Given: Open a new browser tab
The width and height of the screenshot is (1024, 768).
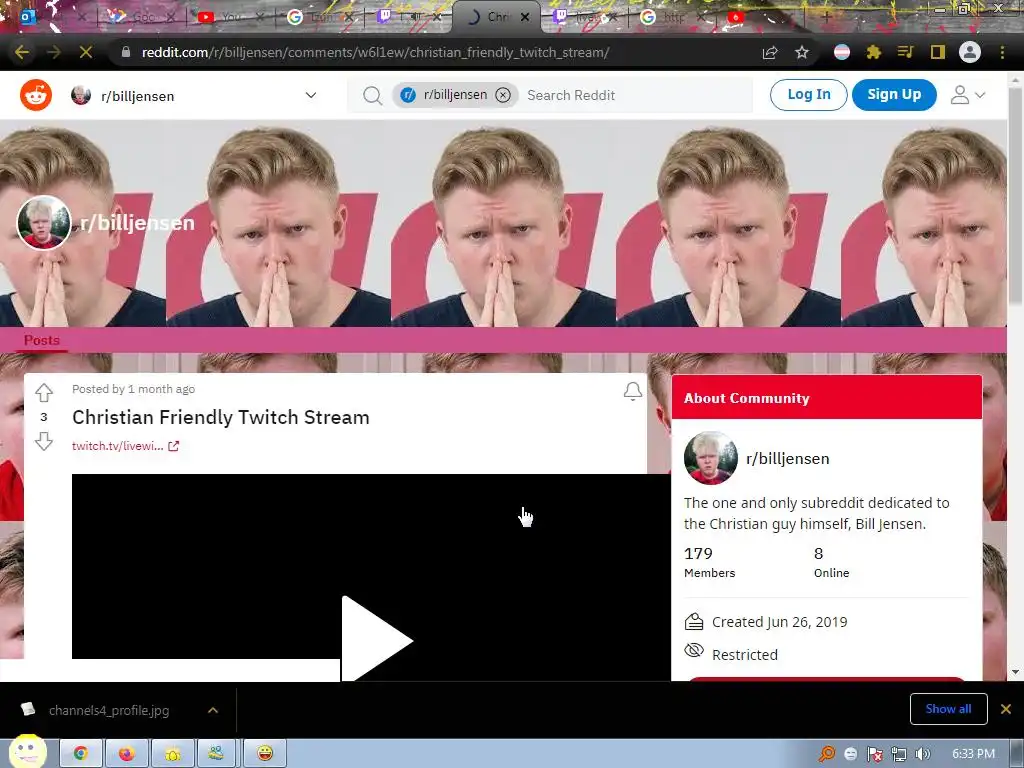Looking at the screenshot, I should coord(826,17).
